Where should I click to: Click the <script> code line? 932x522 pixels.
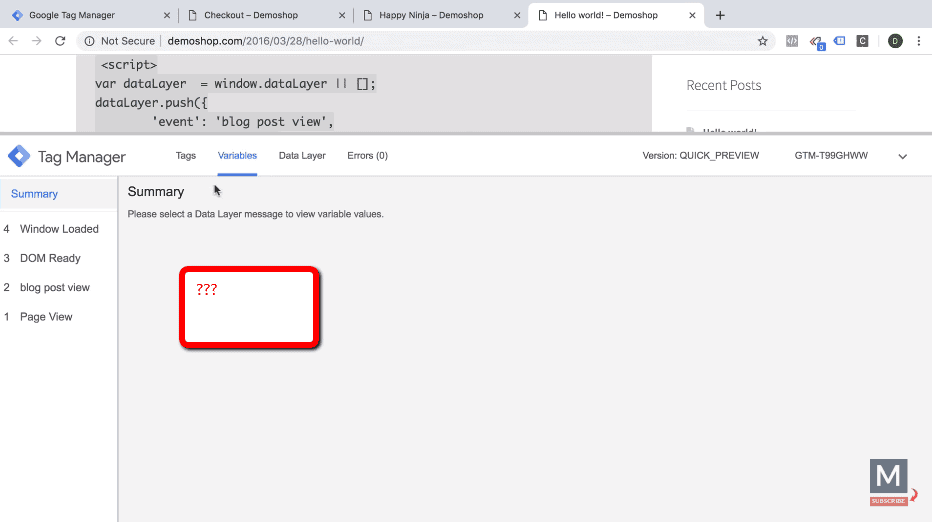pos(129,65)
